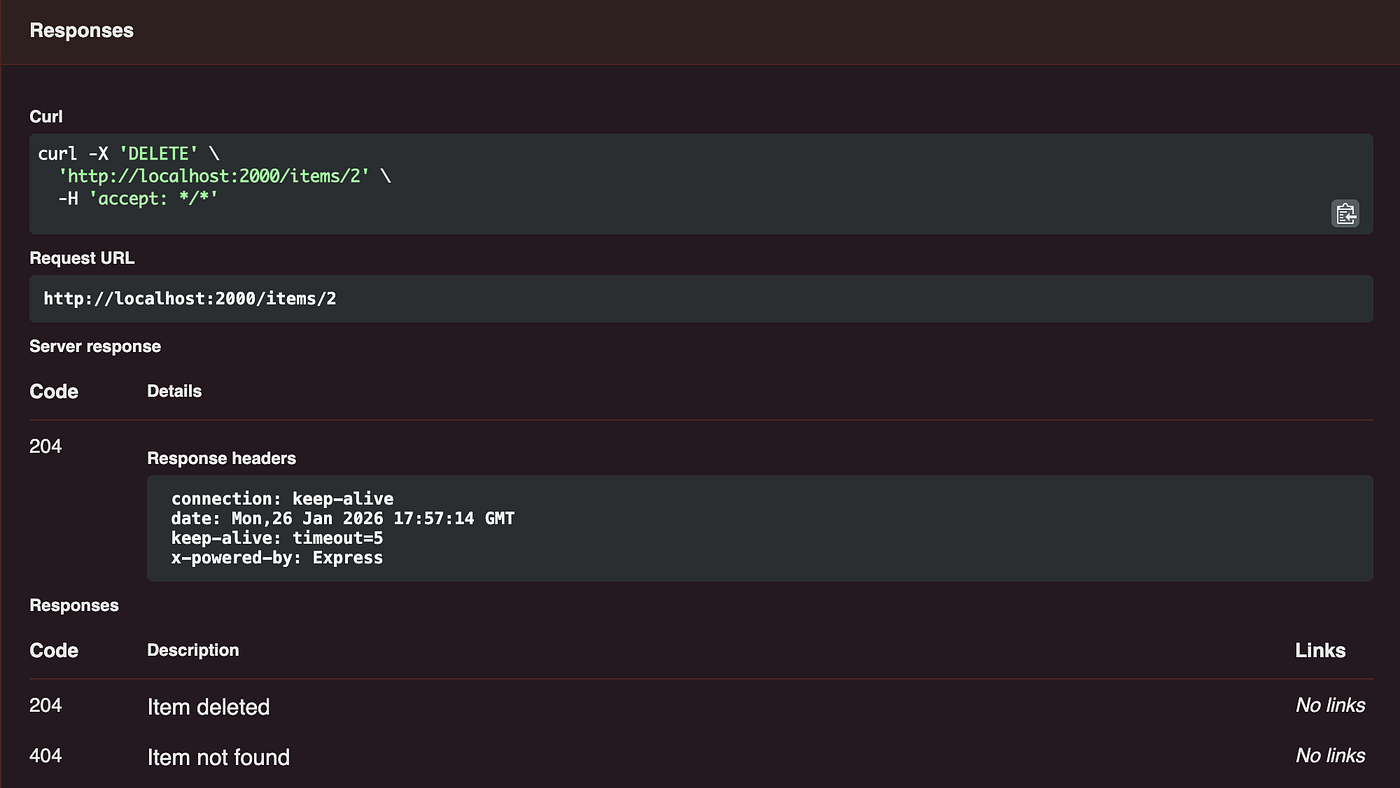The height and width of the screenshot is (788, 1400).
Task: Click the Response headers label
Action: [x=221, y=458]
